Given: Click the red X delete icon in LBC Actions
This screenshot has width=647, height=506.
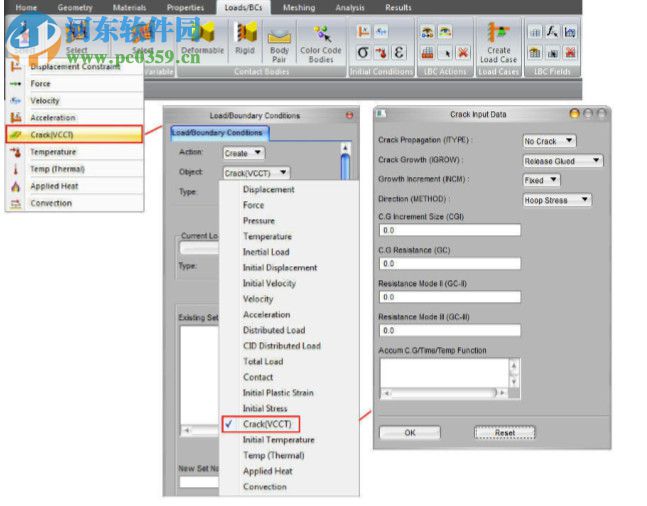Looking at the screenshot, I should pos(463,53).
